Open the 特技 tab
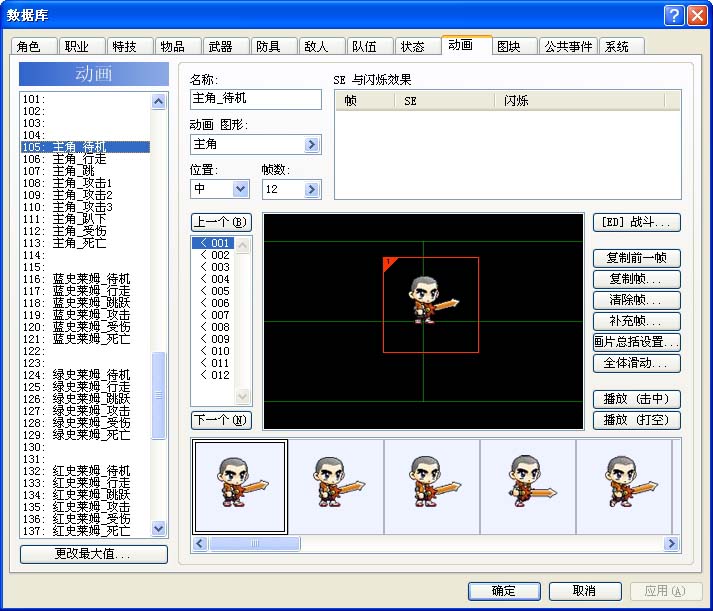This screenshot has width=713, height=611. (x=130, y=46)
